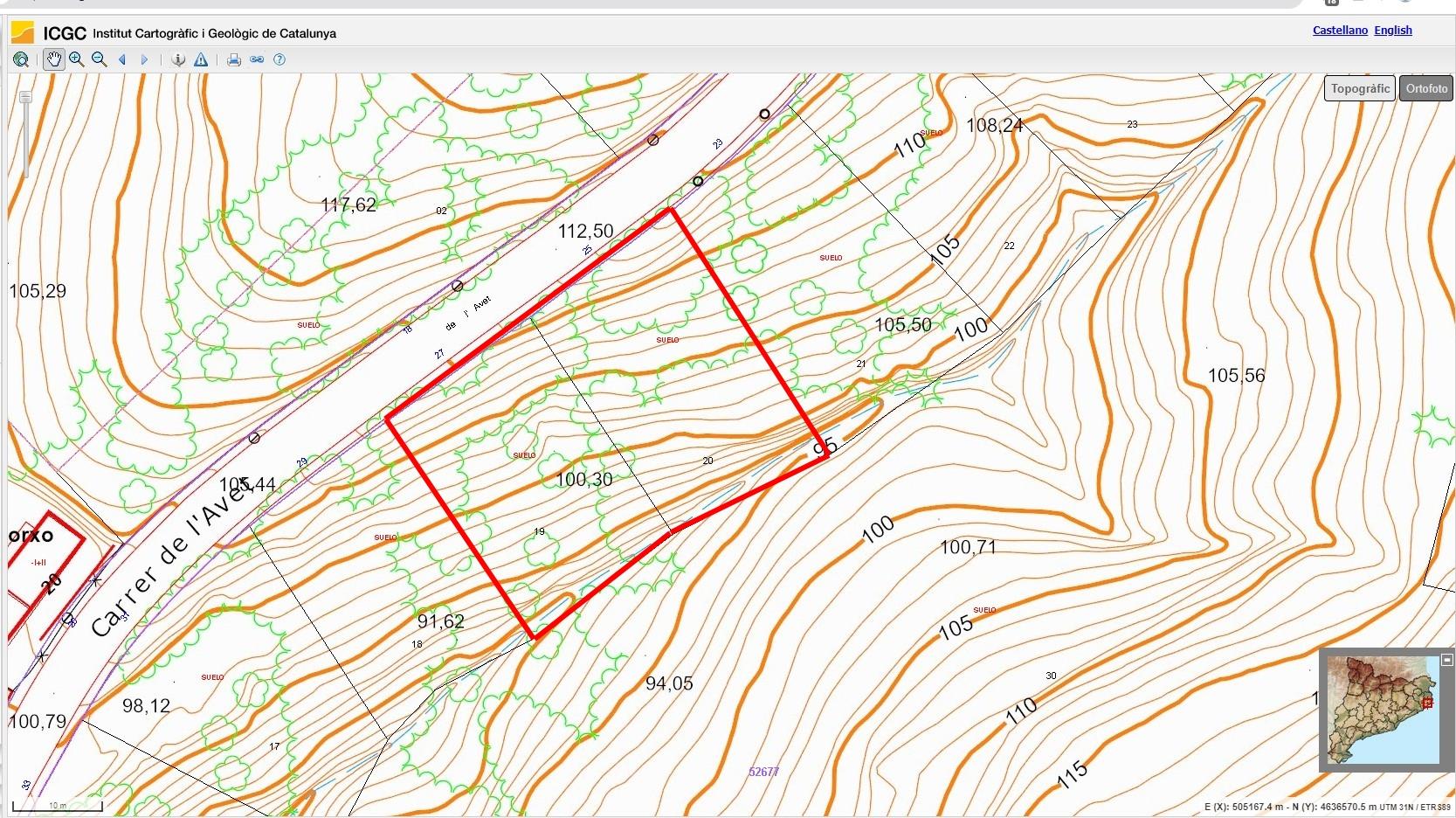
Task: Open the globe search tool
Action: 21,59
